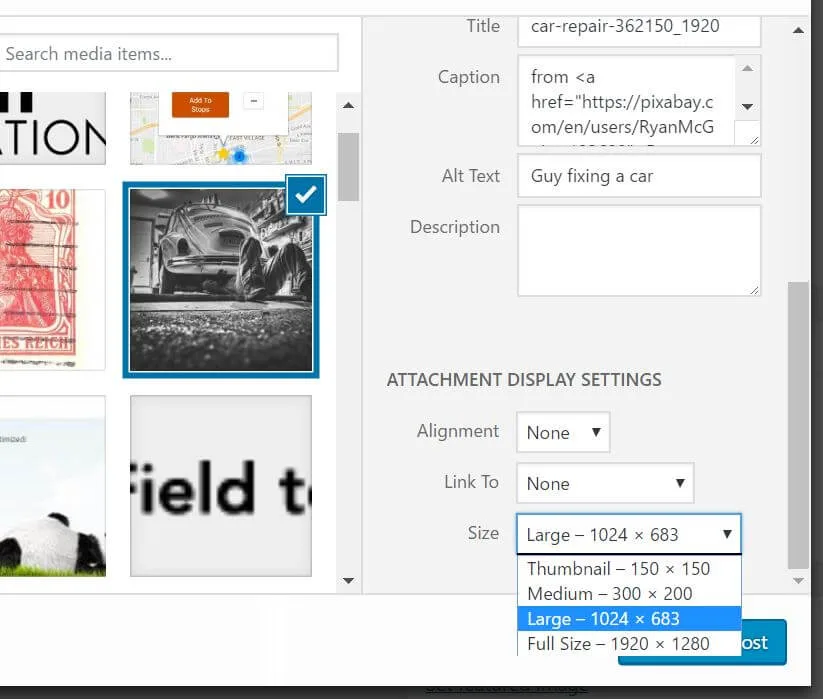Collapse the Size dropdown options
Image resolution: width=823 pixels, height=699 pixels.
[x=627, y=534]
